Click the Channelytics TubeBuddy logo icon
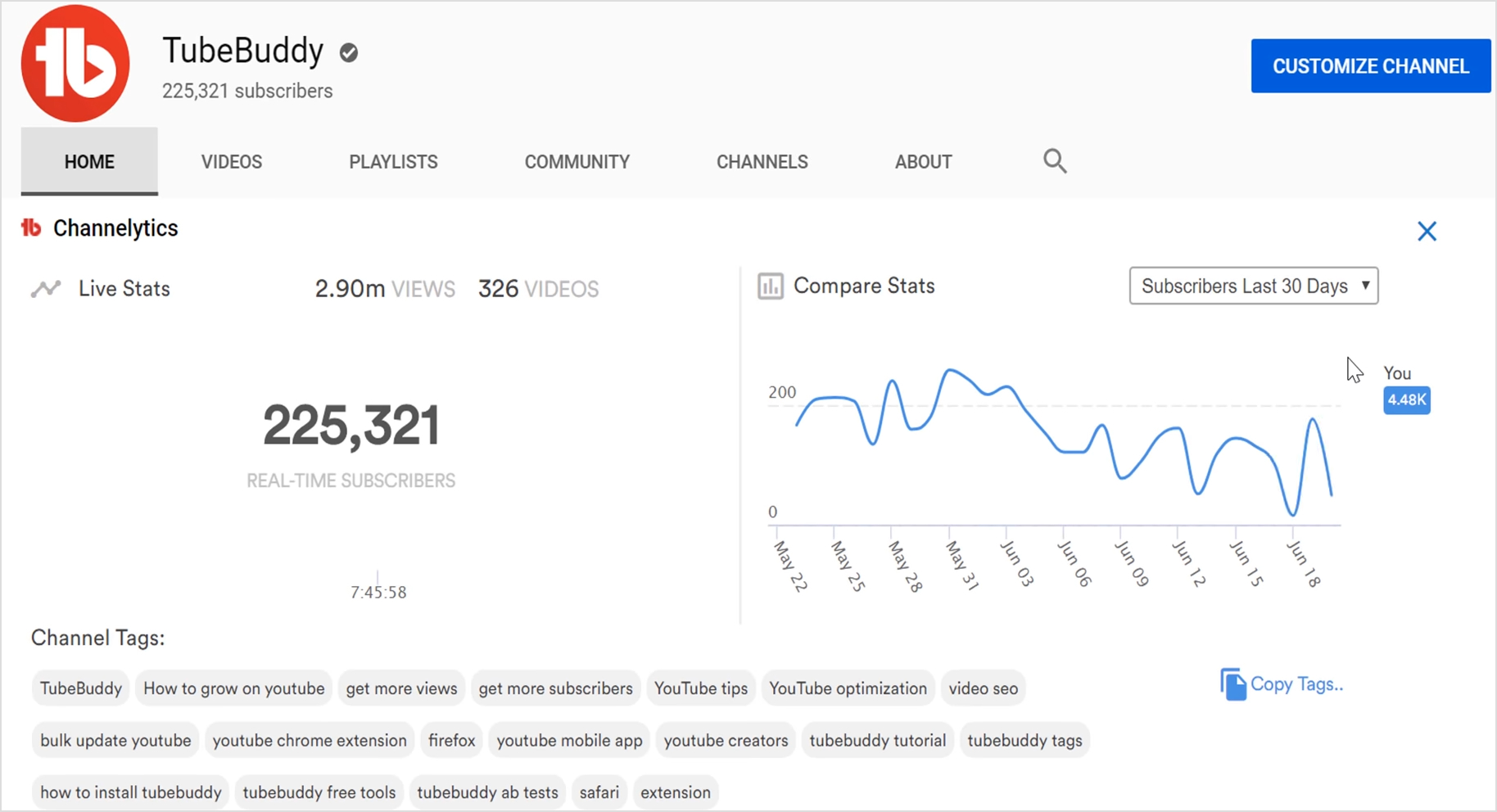Image resolution: width=1497 pixels, height=812 pixels. point(31,228)
